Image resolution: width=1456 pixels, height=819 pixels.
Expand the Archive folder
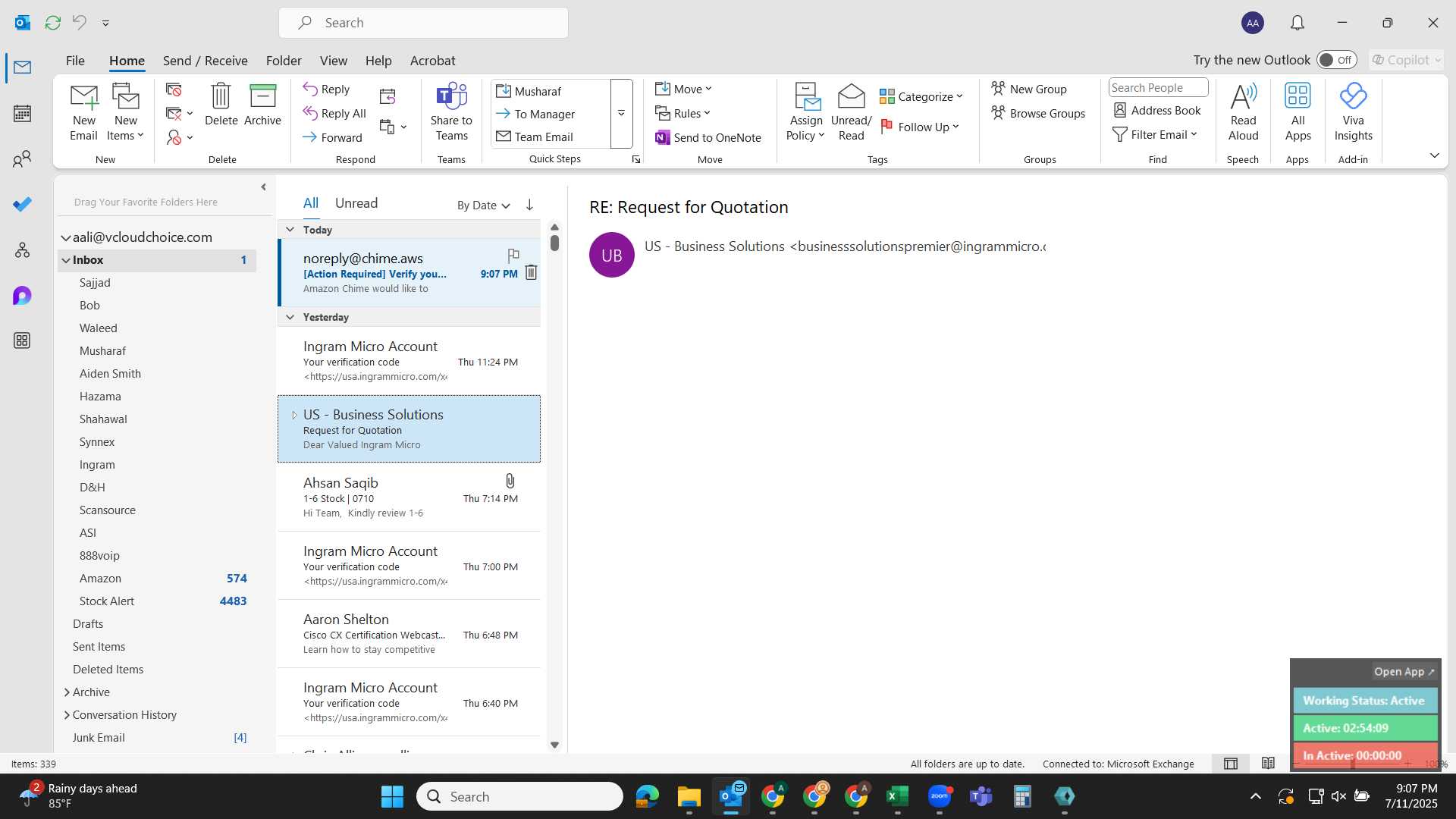(x=67, y=692)
